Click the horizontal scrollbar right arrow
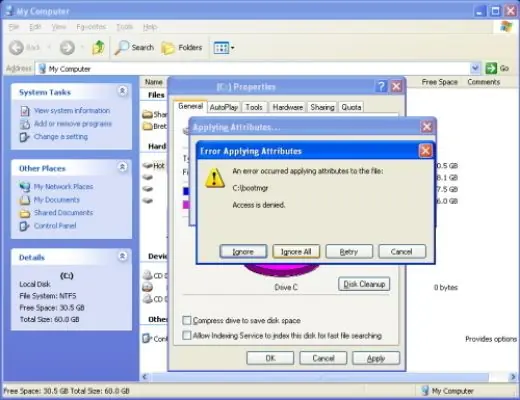Image resolution: width=520 pixels, height=400 pixels. tap(512, 377)
